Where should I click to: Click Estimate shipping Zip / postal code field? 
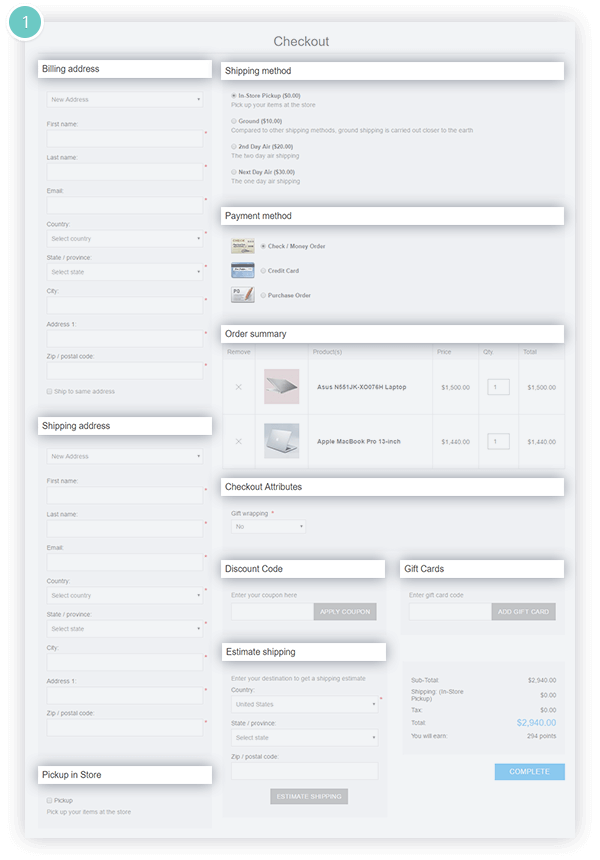(x=304, y=771)
